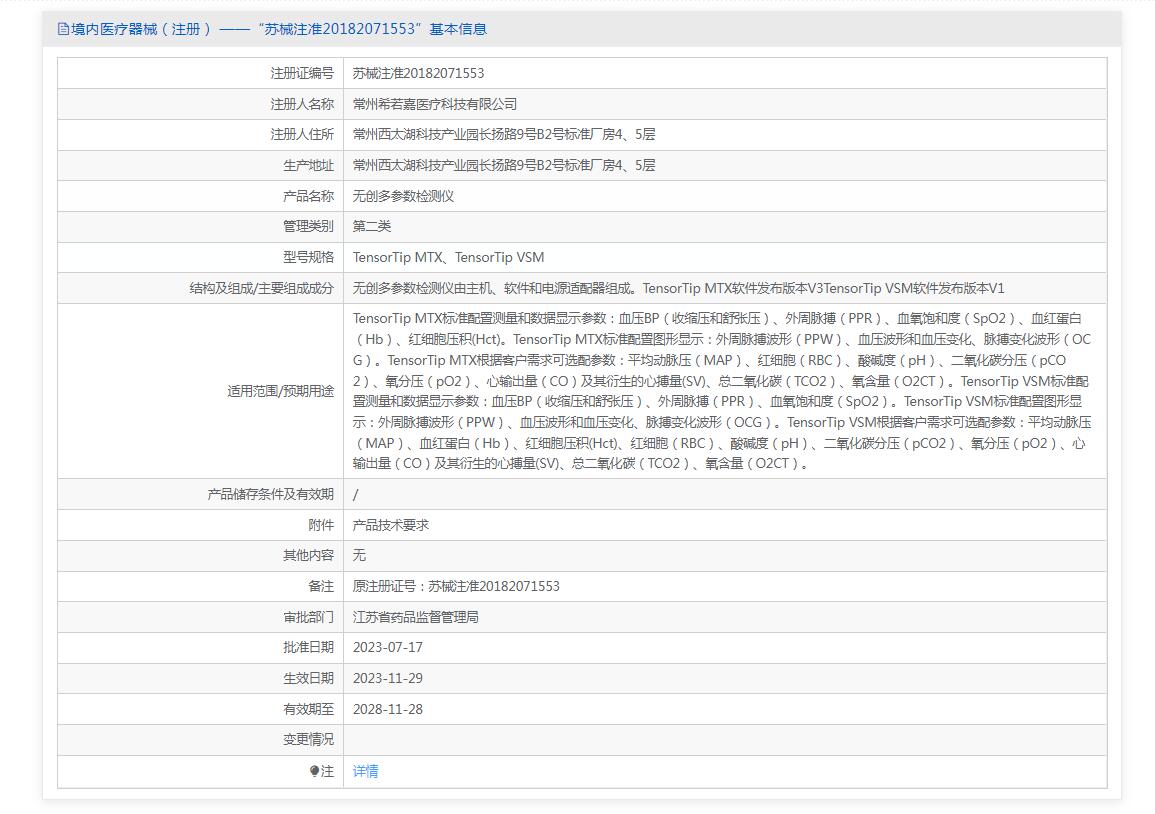Select model value TensorTip MTX、TensorTip VSM

coord(449,257)
